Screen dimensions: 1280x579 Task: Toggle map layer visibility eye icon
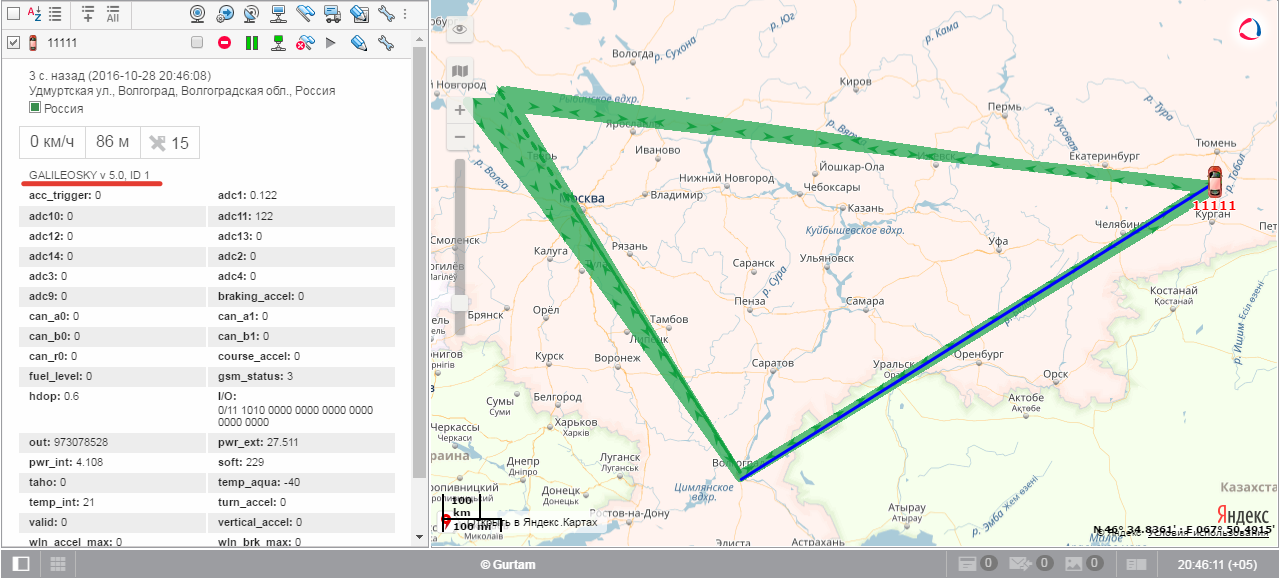click(x=459, y=30)
